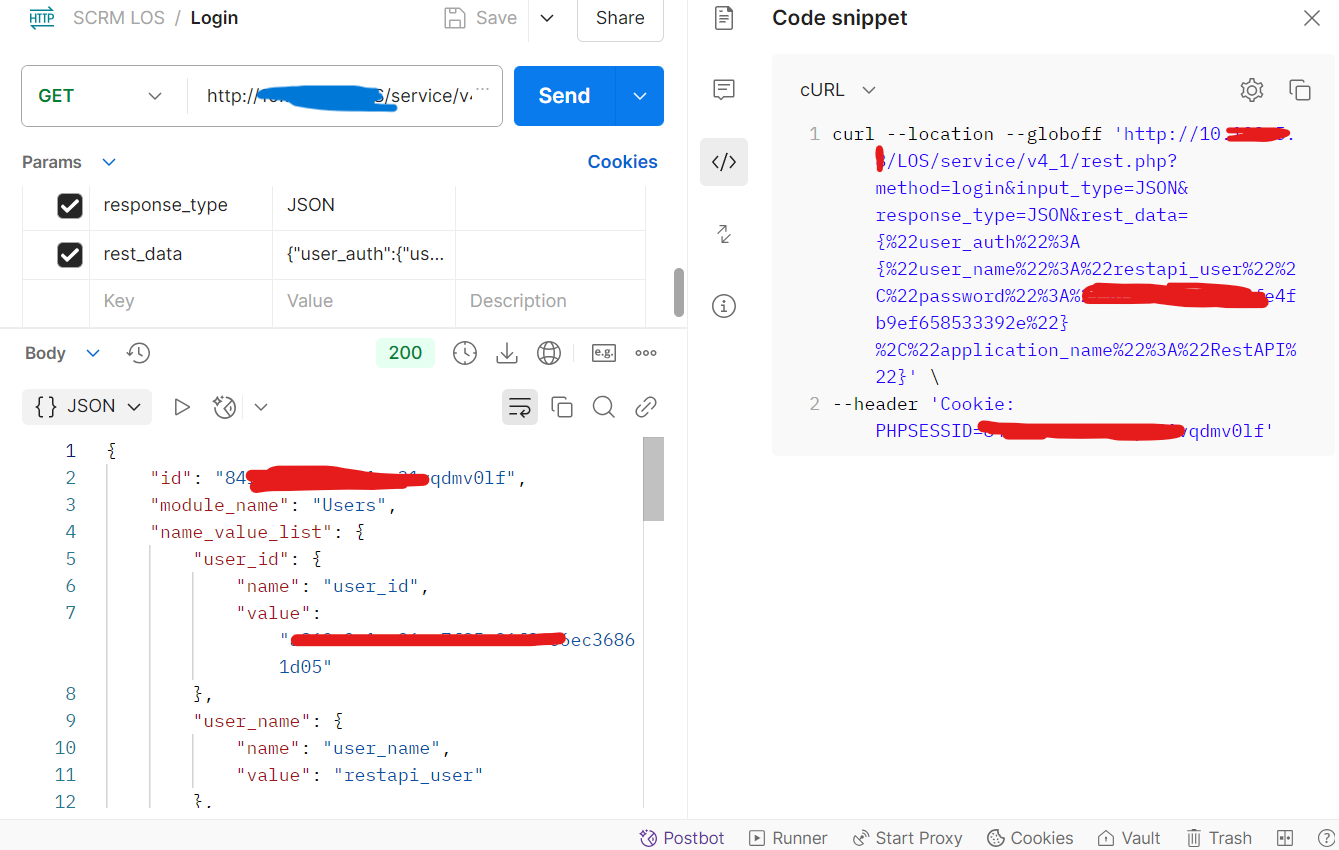Select the Code snippet sidebar icon
1339x850 pixels.
[x=724, y=162]
